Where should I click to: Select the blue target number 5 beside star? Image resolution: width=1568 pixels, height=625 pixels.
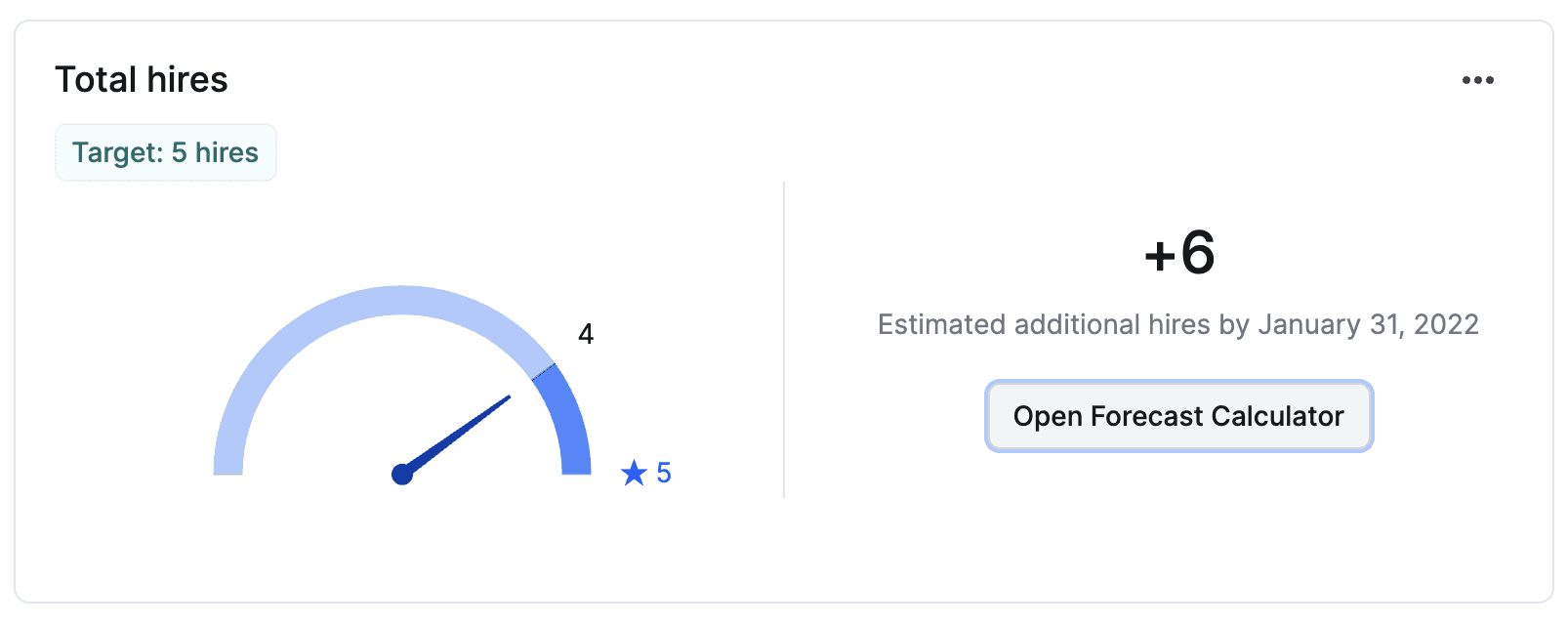(x=664, y=474)
